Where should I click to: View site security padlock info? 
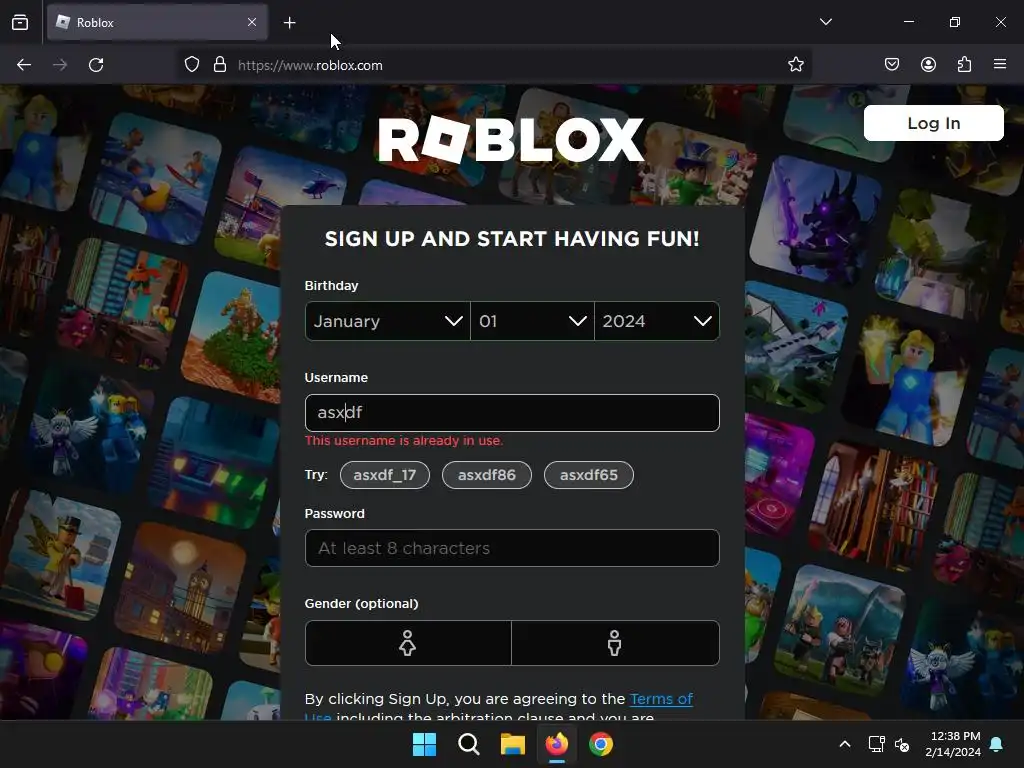coord(220,65)
